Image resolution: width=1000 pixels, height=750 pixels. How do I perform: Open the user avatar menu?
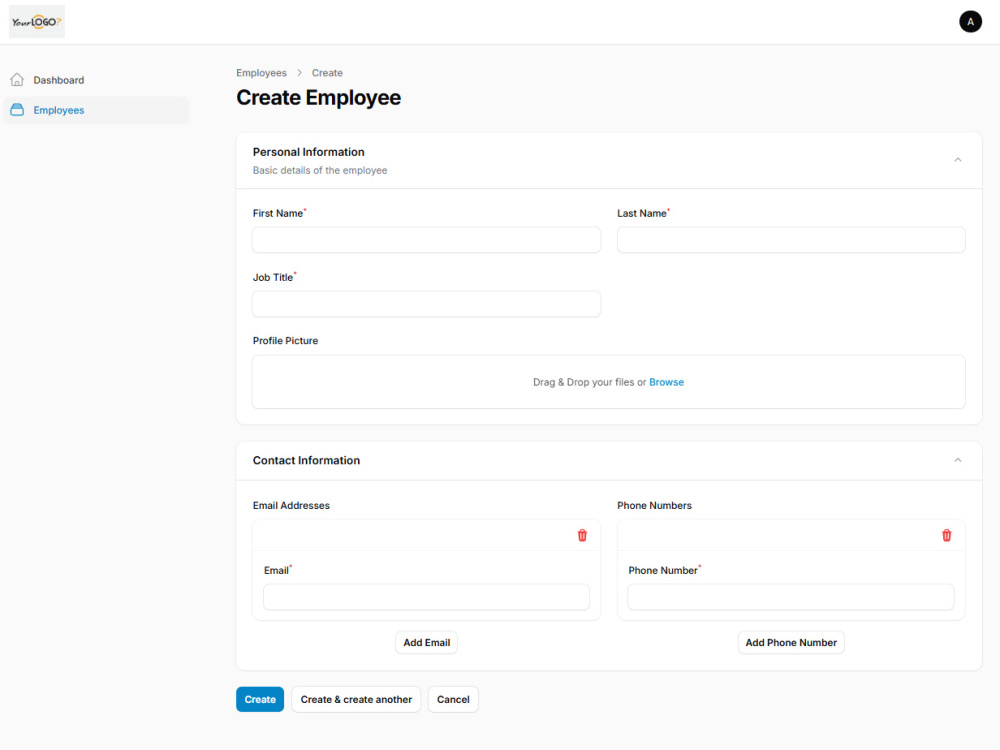(970, 22)
